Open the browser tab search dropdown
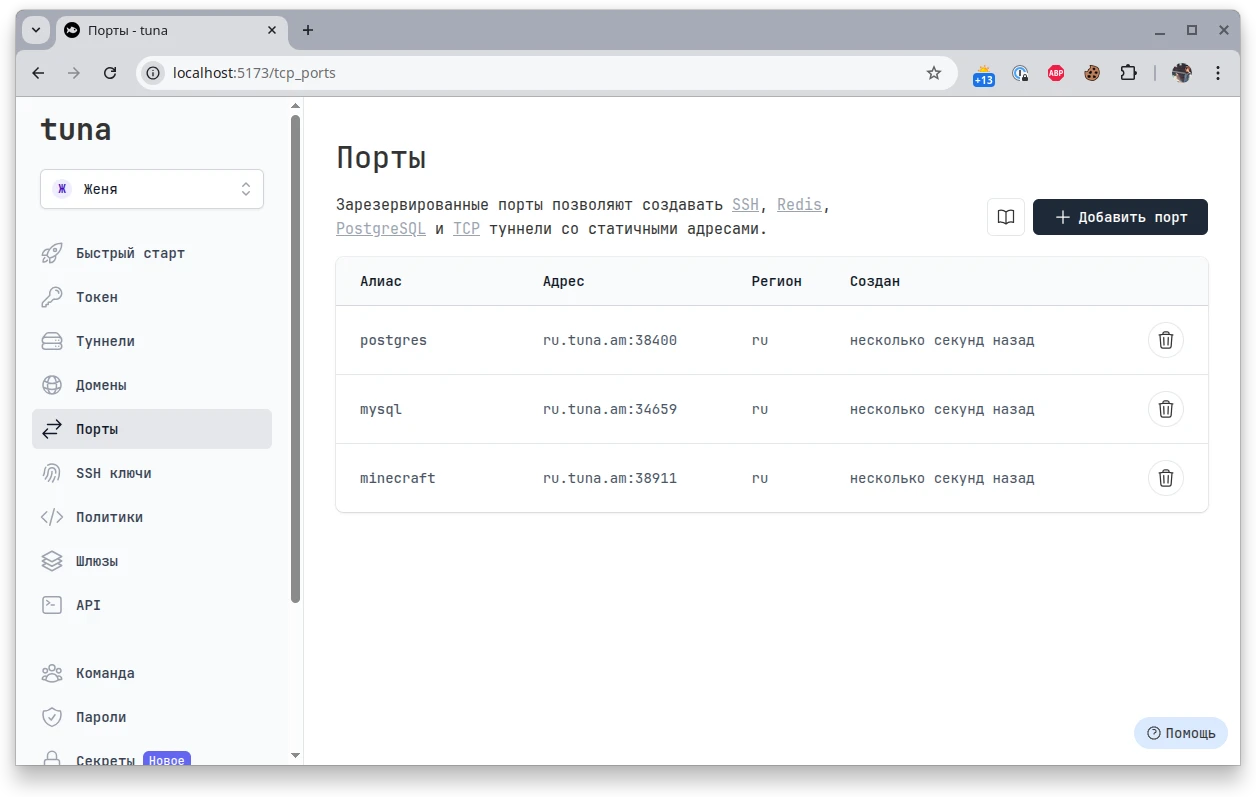 click(36, 30)
